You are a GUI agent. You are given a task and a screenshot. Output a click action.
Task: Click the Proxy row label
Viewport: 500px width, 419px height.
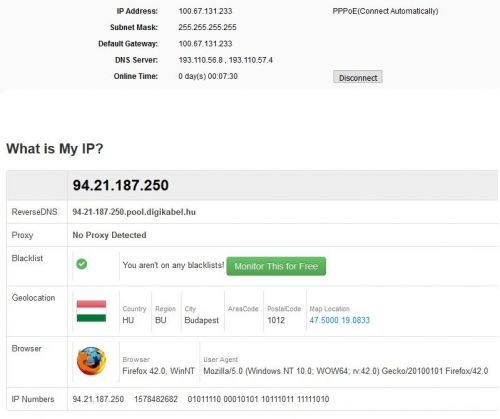[22, 235]
